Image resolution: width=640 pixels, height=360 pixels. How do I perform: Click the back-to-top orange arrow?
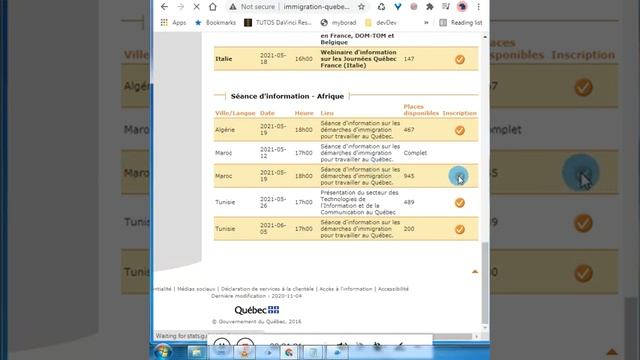click(475, 271)
